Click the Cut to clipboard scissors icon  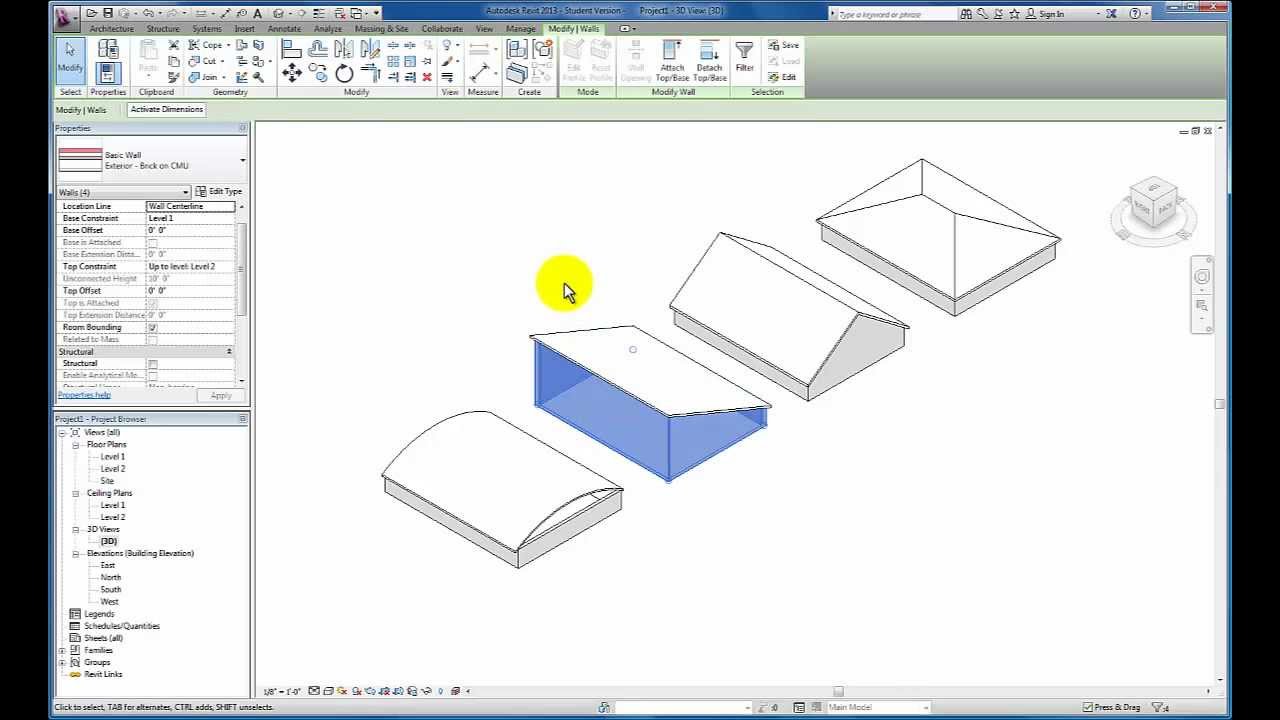point(174,46)
